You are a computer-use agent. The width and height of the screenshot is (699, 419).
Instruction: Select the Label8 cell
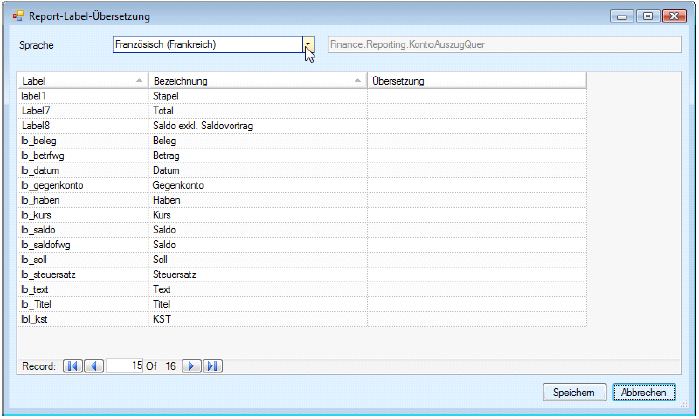(83, 126)
